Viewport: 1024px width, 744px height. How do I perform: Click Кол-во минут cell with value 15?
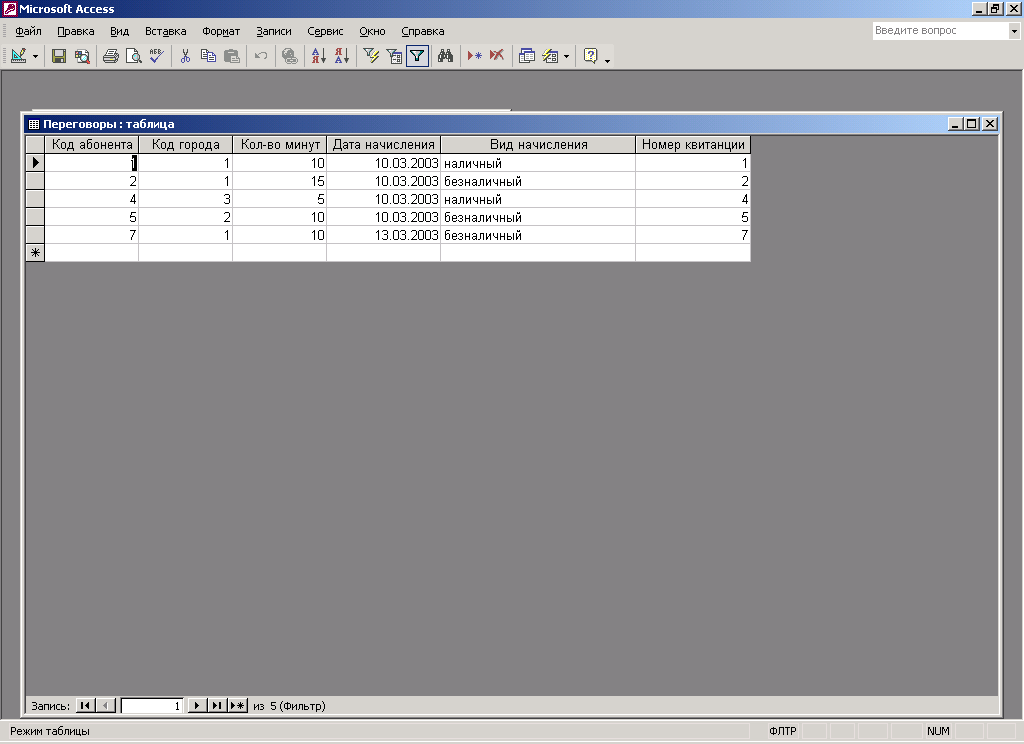point(280,181)
